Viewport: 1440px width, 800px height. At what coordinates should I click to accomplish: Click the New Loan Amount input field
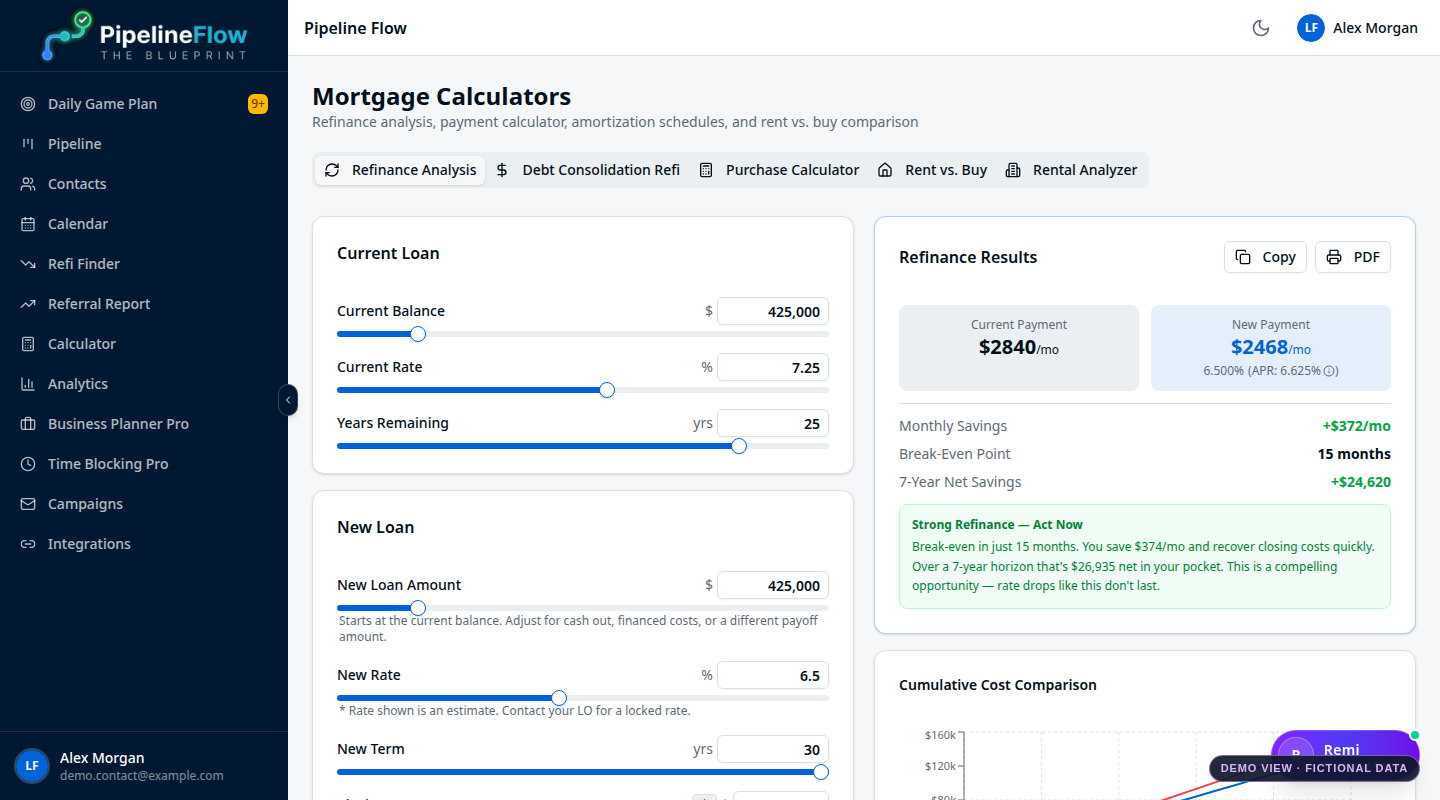(x=773, y=586)
